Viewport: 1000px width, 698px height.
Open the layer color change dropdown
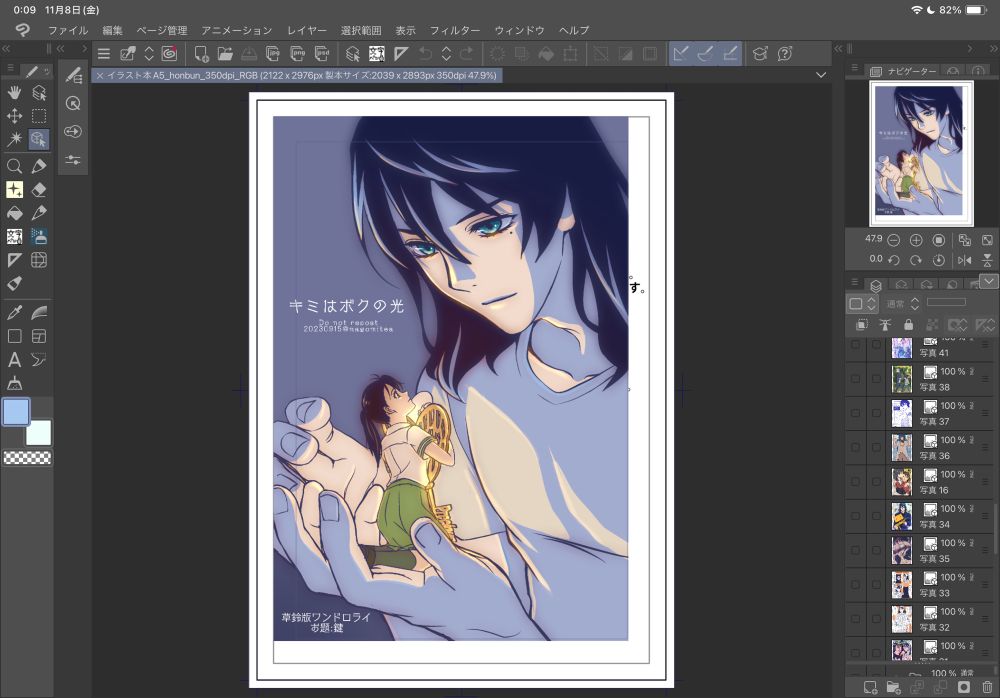click(x=862, y=304)
